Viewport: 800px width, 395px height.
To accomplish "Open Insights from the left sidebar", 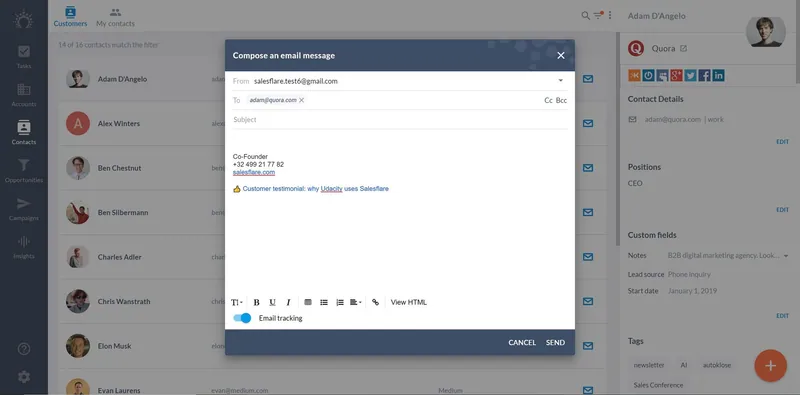I will [23, 247].
